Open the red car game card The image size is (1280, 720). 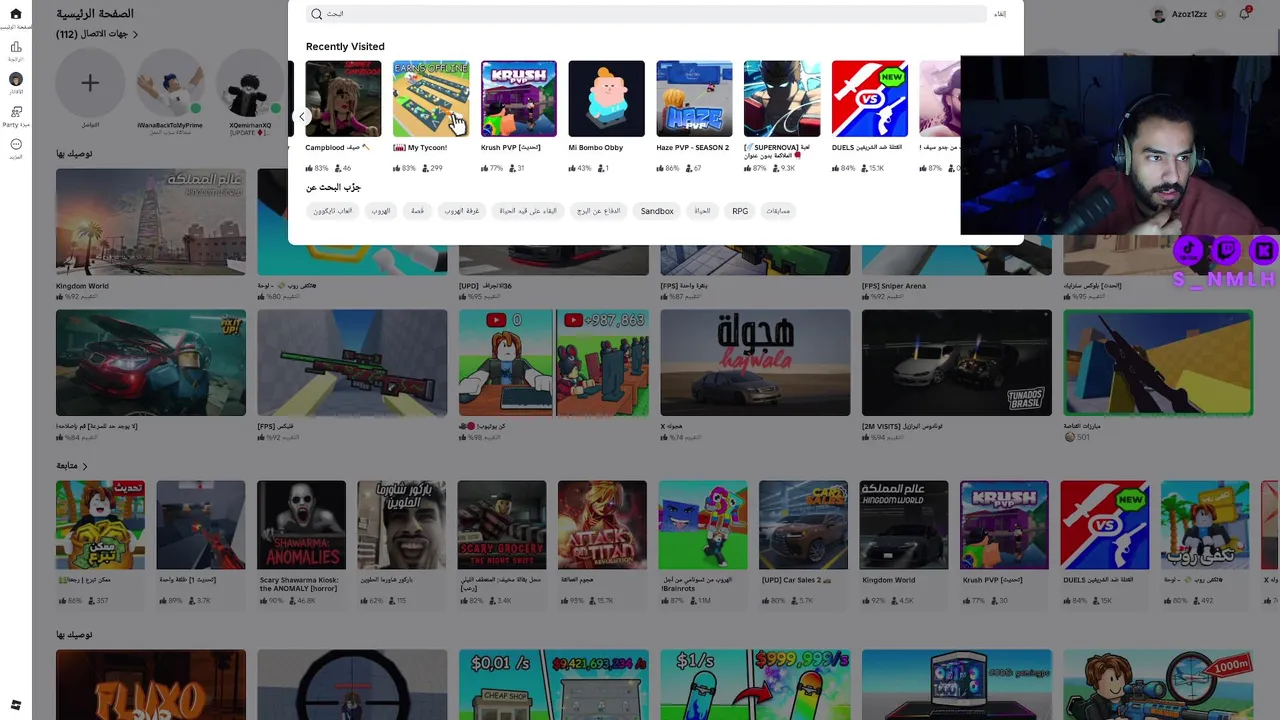(151, 362)
